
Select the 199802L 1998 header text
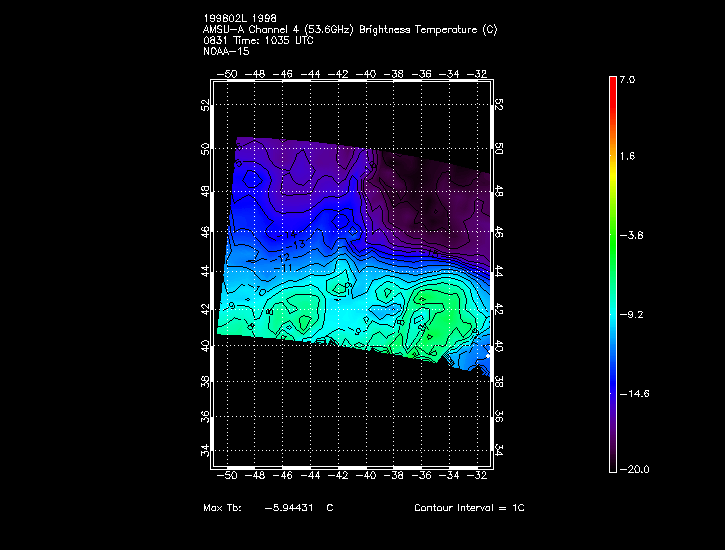tap(240, 19)
